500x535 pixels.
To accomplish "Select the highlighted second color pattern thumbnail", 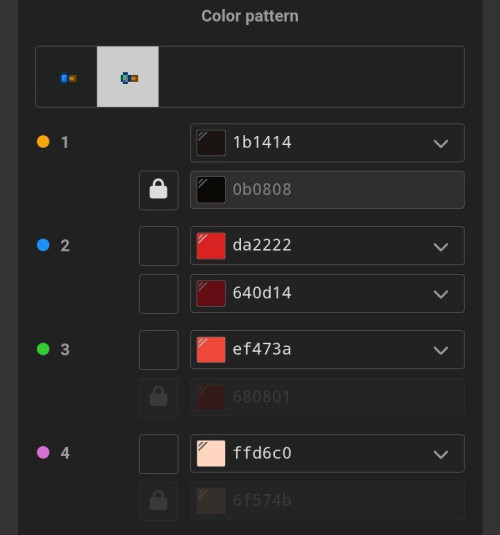I will (x=128, y=77).
